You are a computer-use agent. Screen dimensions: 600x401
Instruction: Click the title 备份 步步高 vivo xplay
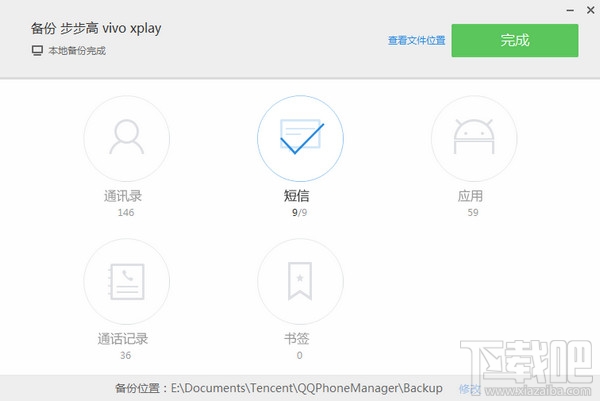coord(96,28)
